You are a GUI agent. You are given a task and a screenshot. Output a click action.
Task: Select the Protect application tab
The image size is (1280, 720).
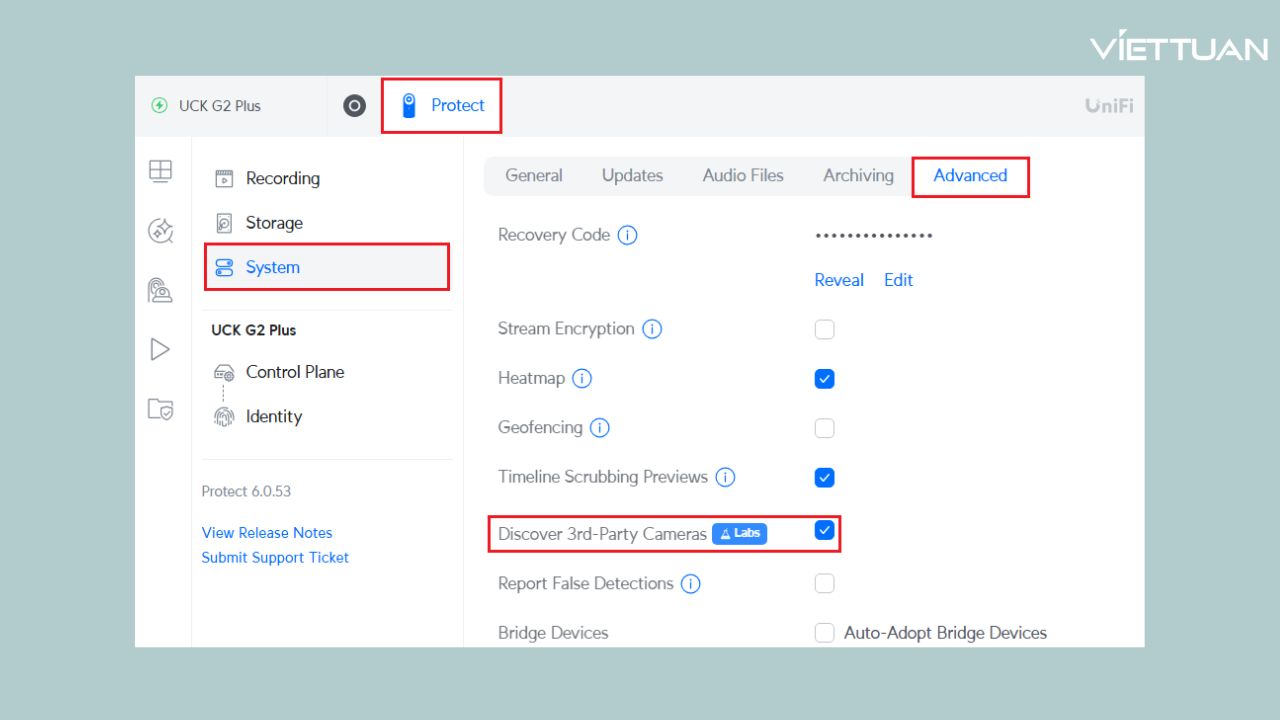tap(442, 106)
